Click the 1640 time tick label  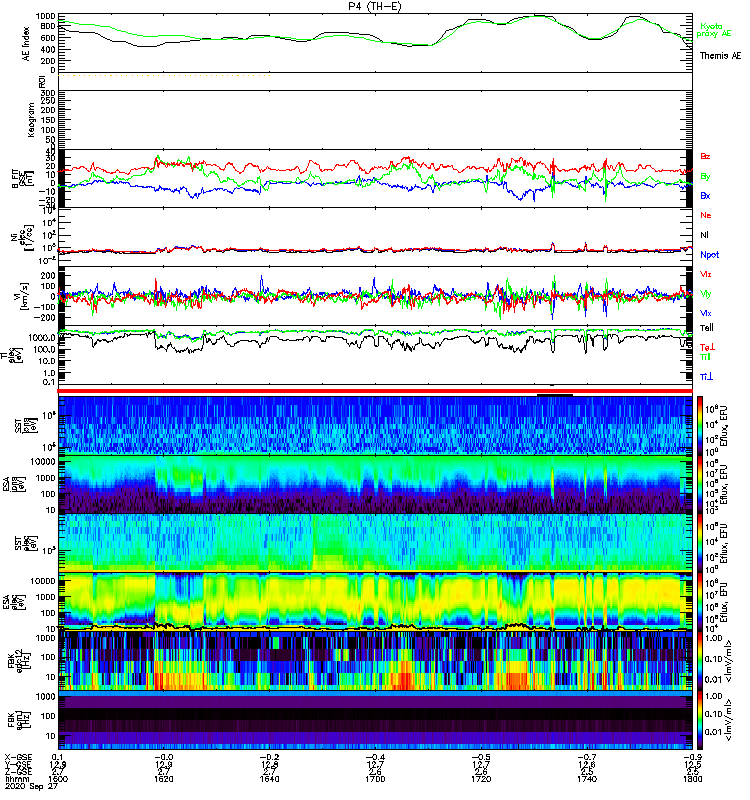269,779
